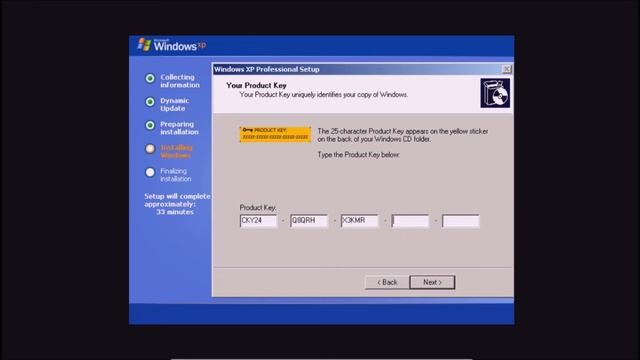The width and height of the screenshot is (640, 360).
Task: Click the yellow Product Key sticker image
Action: click(x=276, y=134)
